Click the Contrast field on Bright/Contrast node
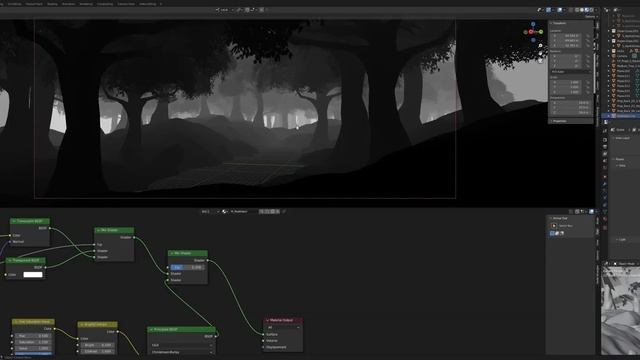 click(x=98, y=351)
